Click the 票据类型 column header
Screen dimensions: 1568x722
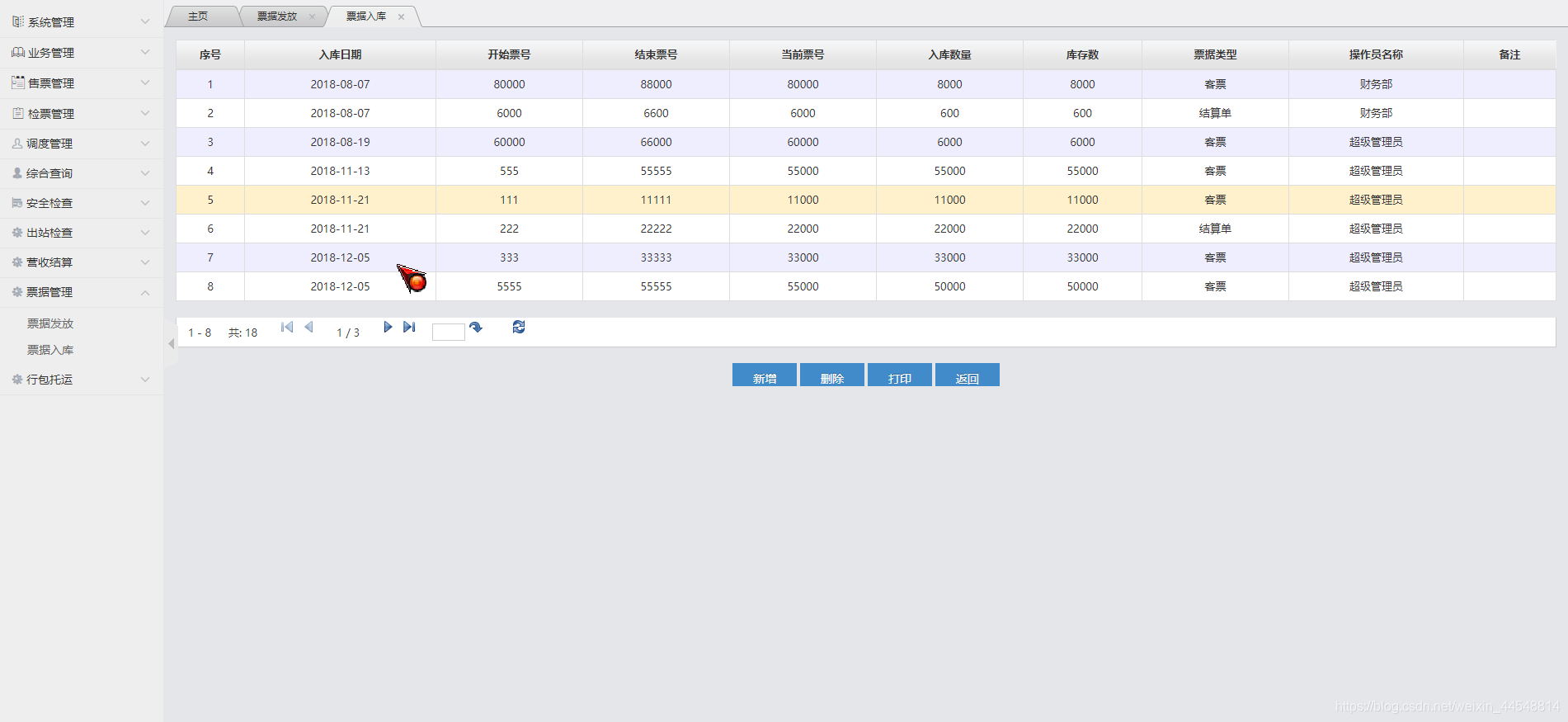[x=1215, y=54]
